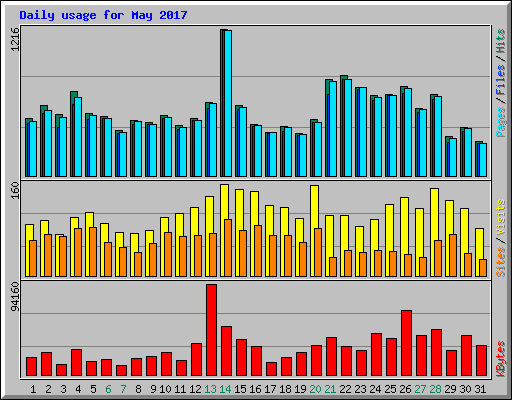Screen dimensions: 512x400
Task: Select the orange sites bar for day 5
Action: tap(93, 252)
